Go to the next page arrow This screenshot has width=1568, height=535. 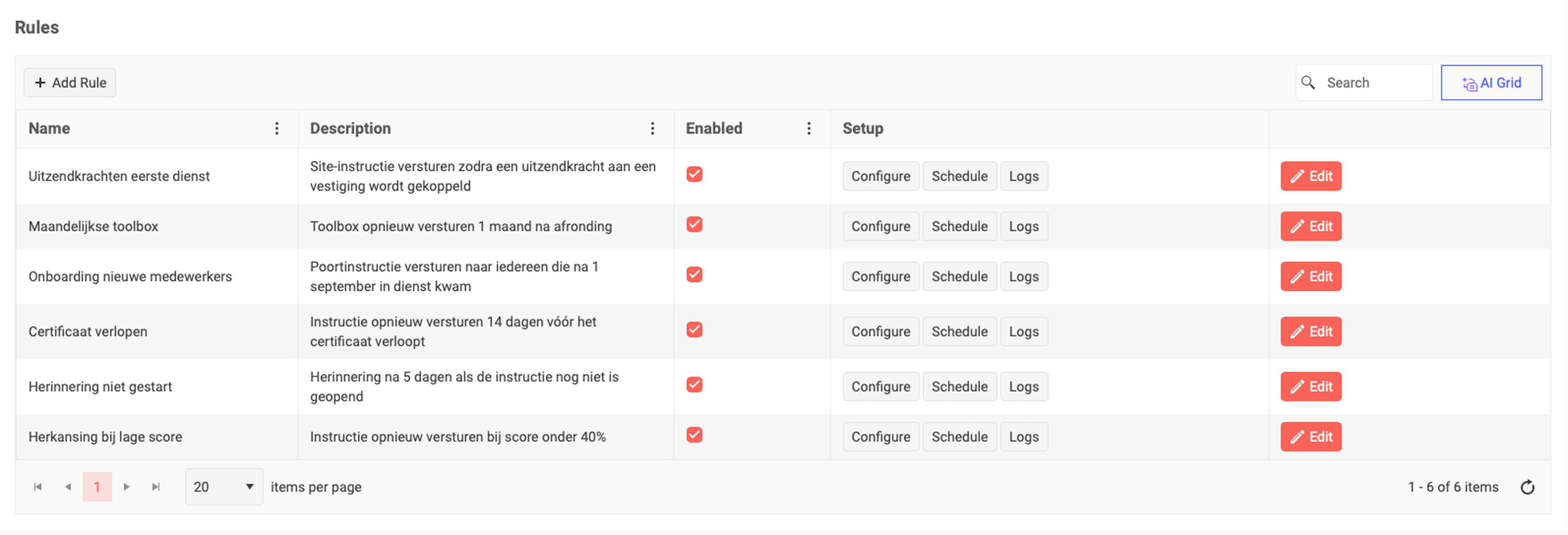[x=126, y=487]
